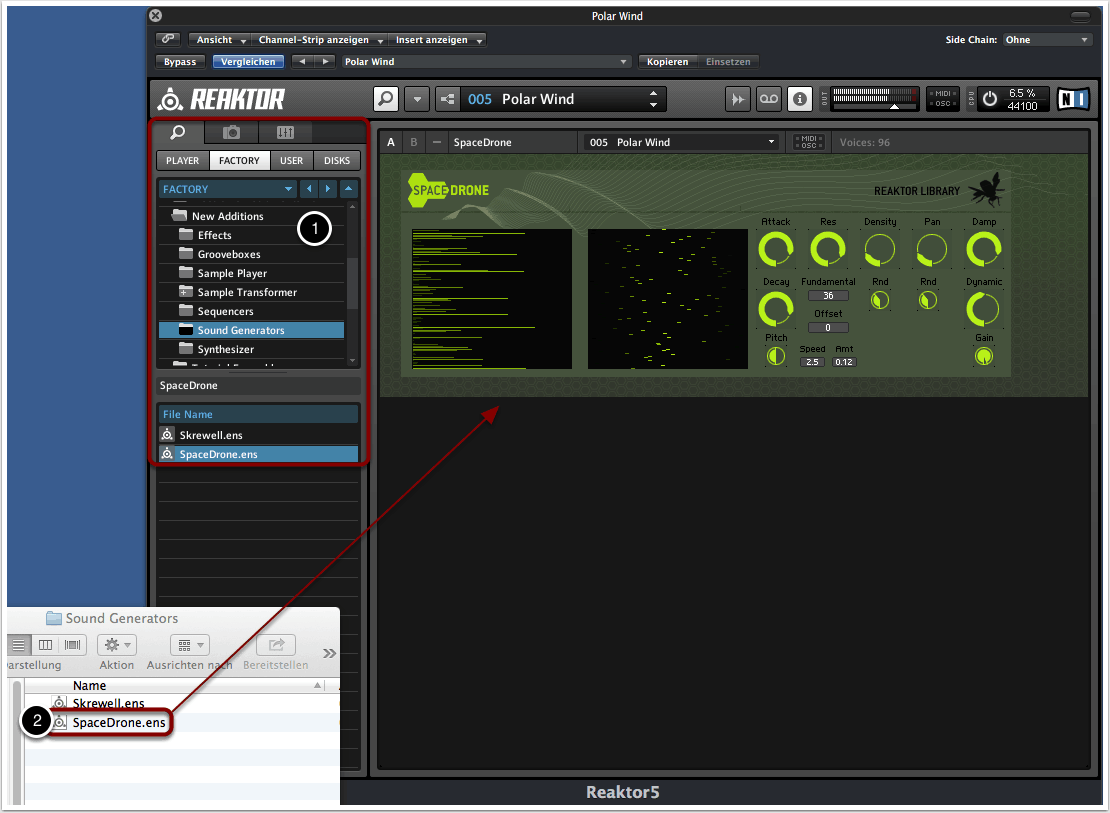Click the fast-forward arrows icon in toolbar
The image size is (1110, 813).
point(738,99)
